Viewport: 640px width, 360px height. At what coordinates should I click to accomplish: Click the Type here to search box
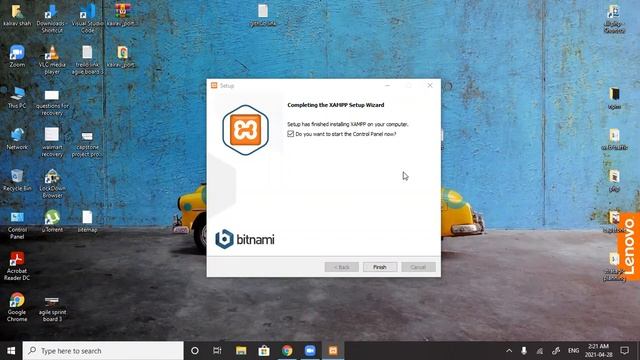(103, 351)
